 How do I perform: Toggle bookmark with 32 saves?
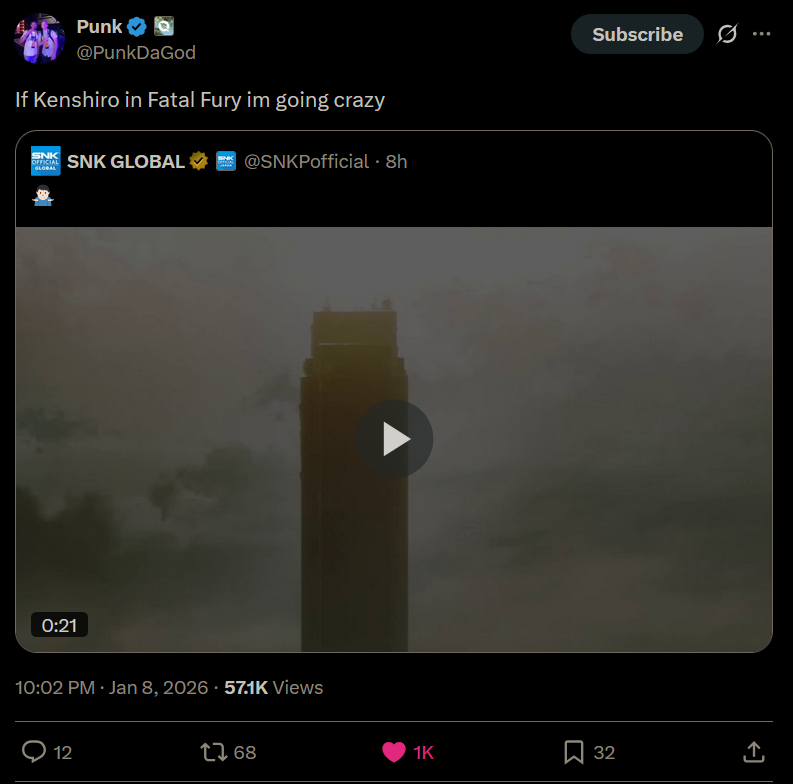(589, 752)
